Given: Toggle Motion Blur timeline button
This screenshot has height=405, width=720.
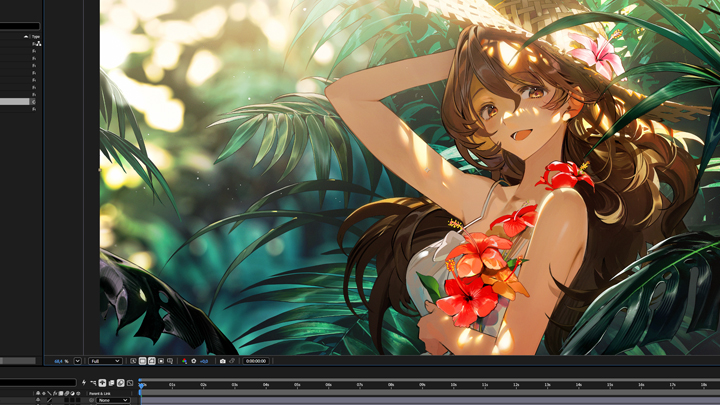Looking at the screenshot, I should pyautogui.click(x=120, y=382).
